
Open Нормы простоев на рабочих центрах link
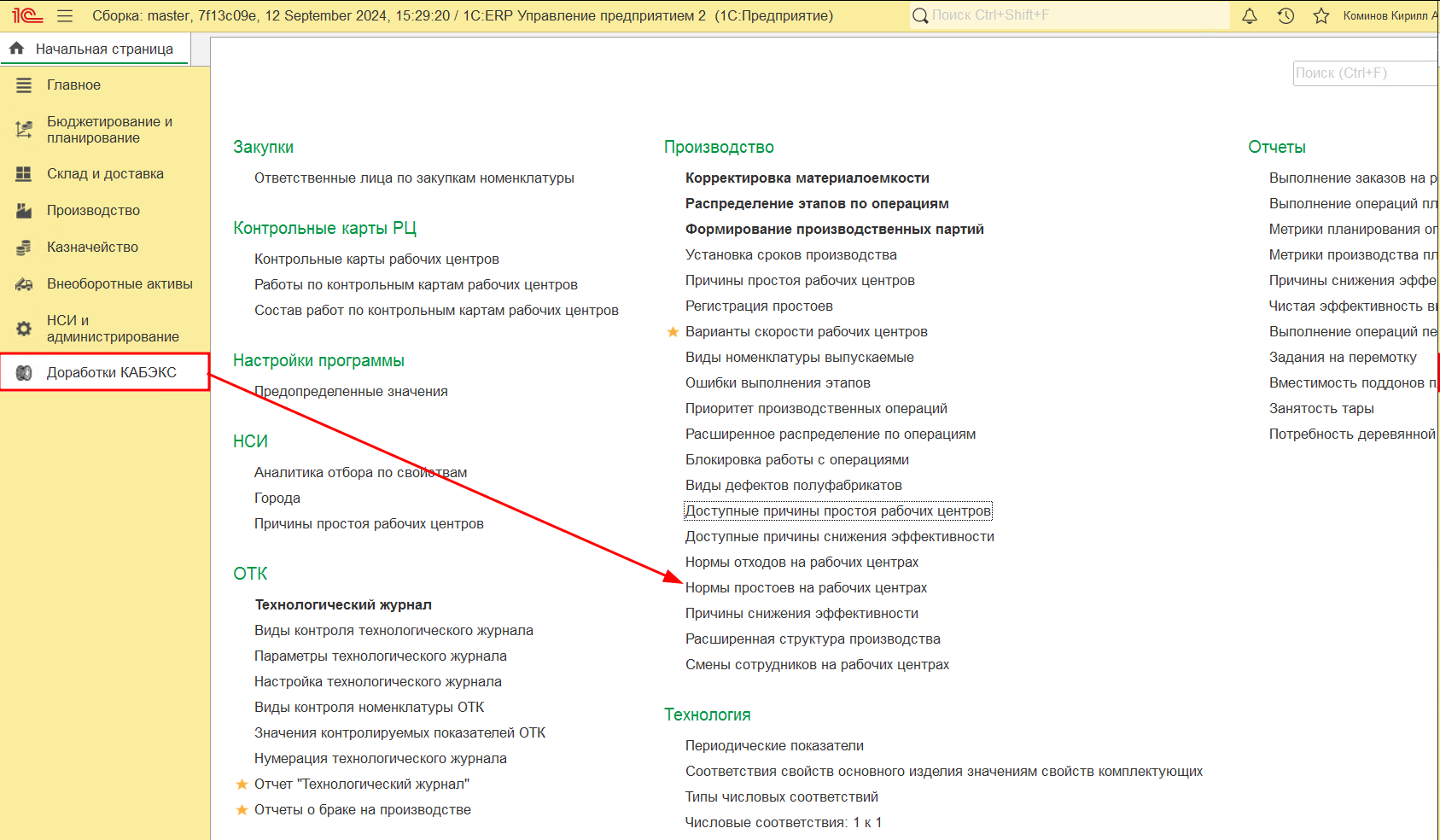806,587
